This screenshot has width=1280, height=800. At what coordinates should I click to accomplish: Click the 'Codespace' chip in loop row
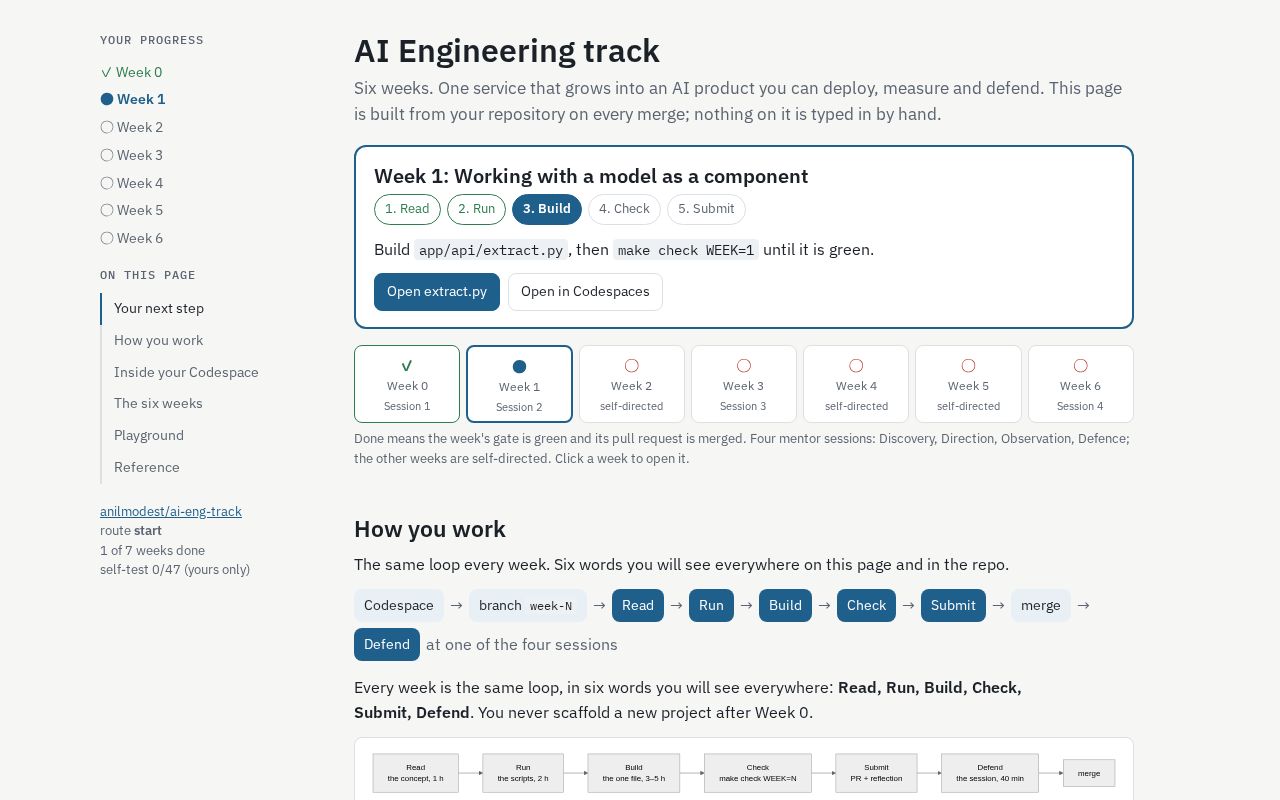(399, 605)
